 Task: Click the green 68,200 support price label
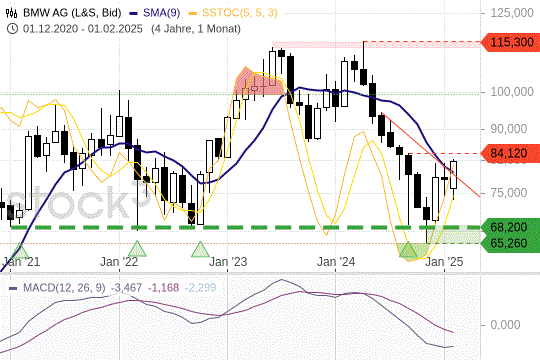pyautogui.click(x=510, y=227)
